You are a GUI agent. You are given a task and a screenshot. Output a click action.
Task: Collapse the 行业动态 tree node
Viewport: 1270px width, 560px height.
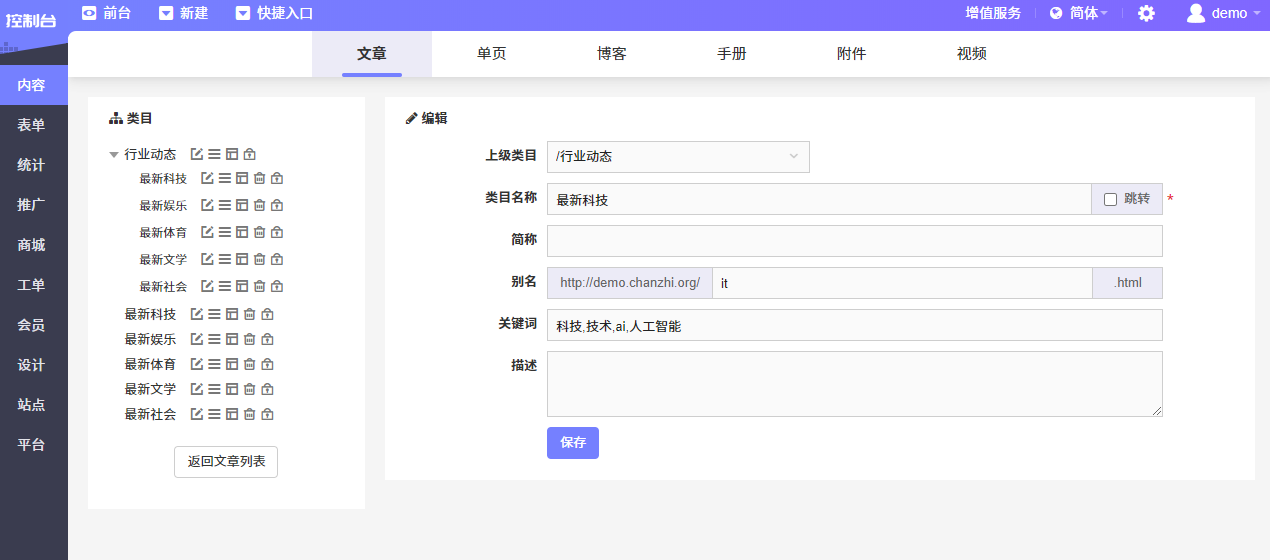[x=114, y=154]
